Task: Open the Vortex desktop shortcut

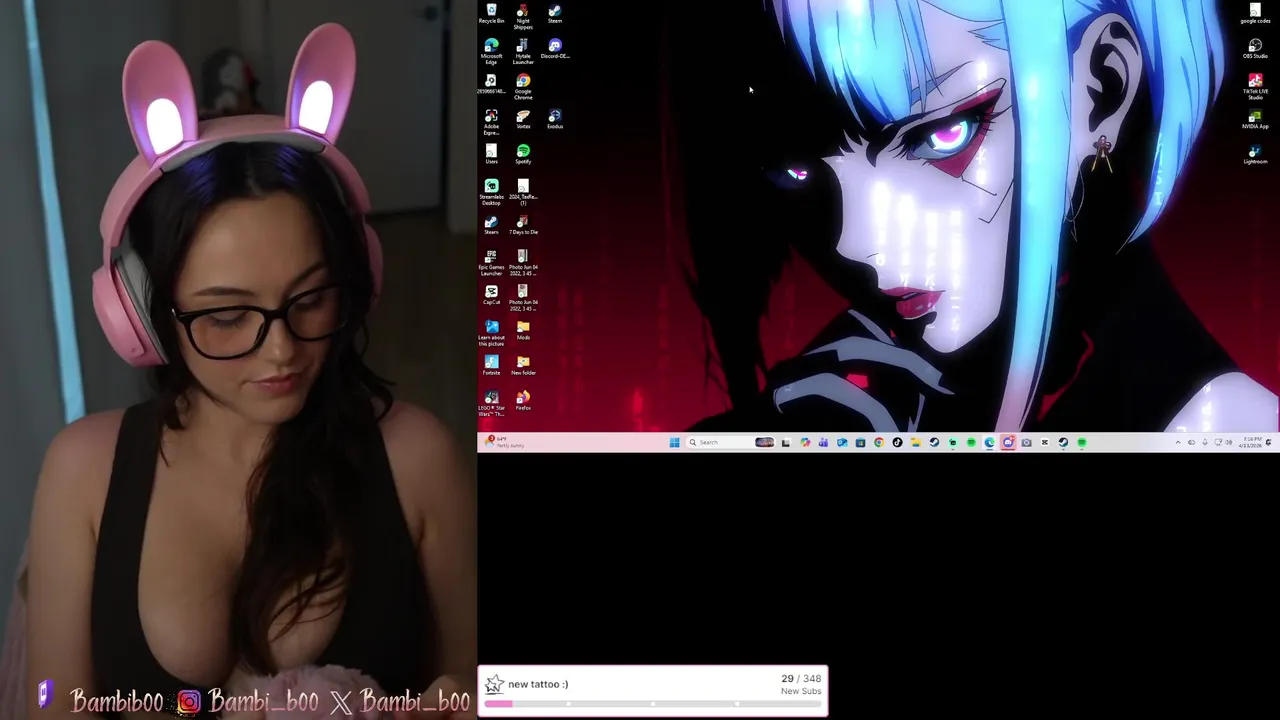Action: click(x=523, y=119)
